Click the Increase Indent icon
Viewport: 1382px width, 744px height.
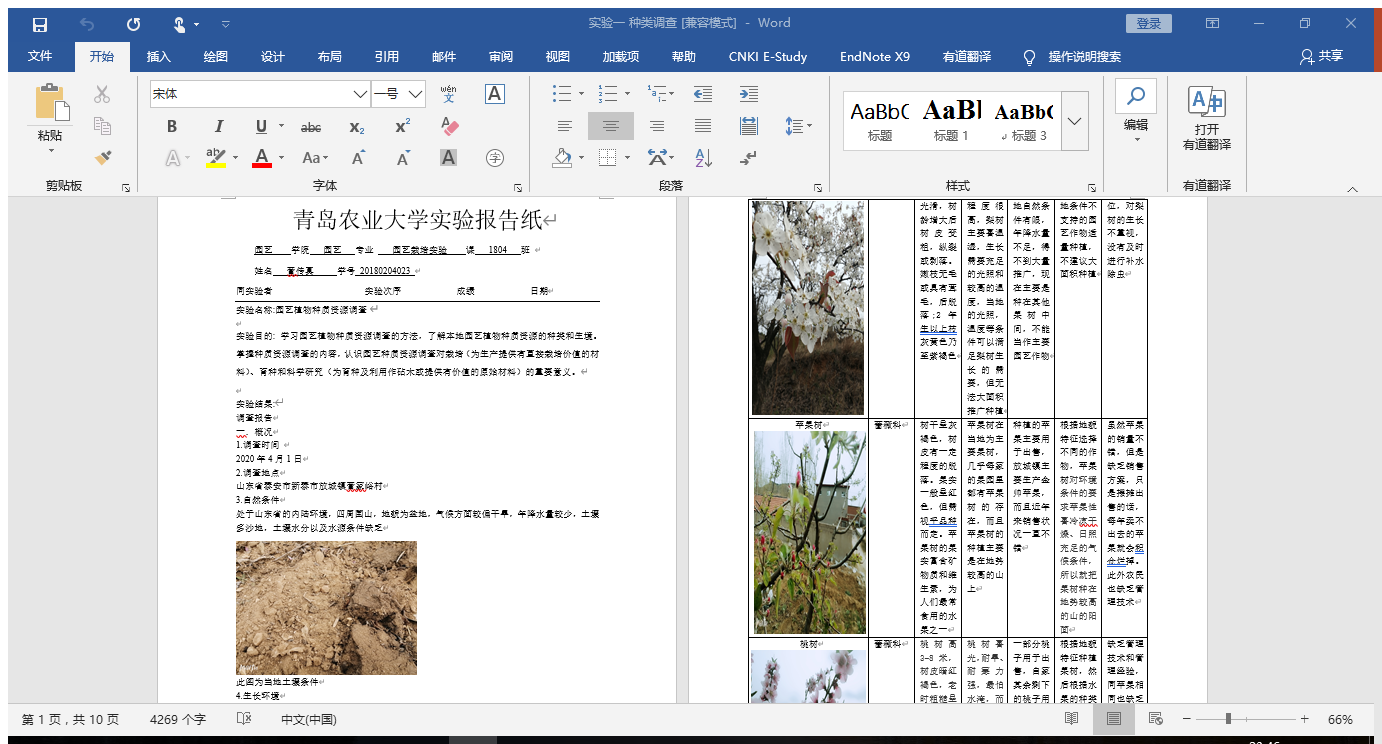click(749, 94)
